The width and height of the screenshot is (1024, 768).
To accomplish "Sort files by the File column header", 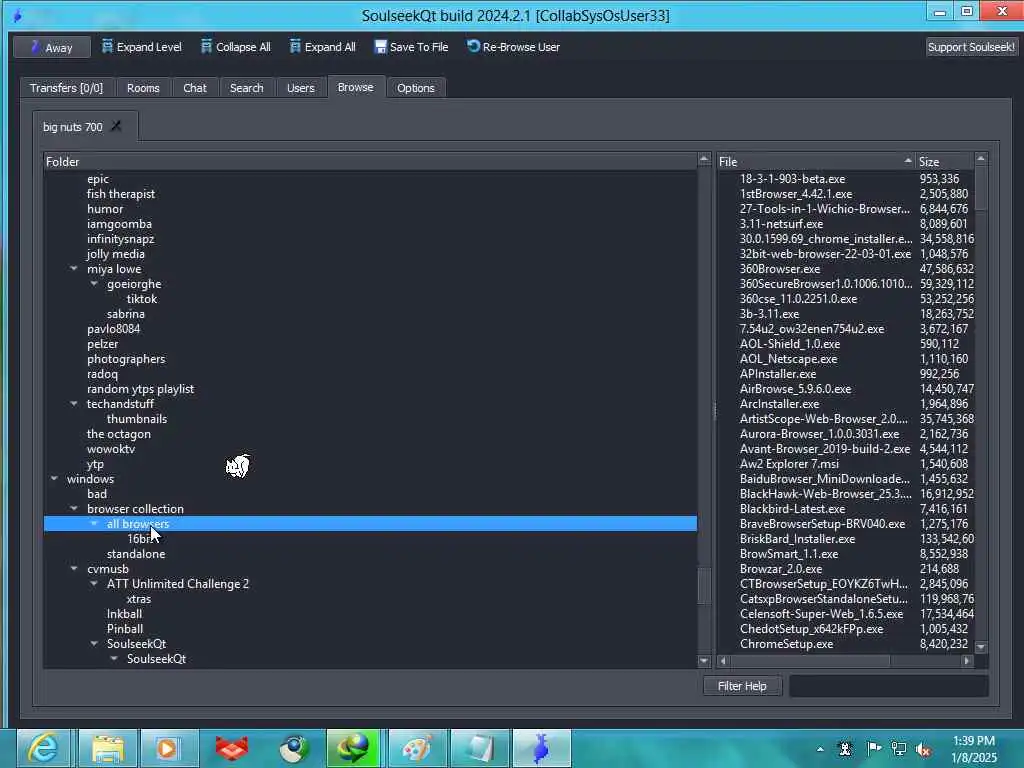I will [x=815, y=161].
